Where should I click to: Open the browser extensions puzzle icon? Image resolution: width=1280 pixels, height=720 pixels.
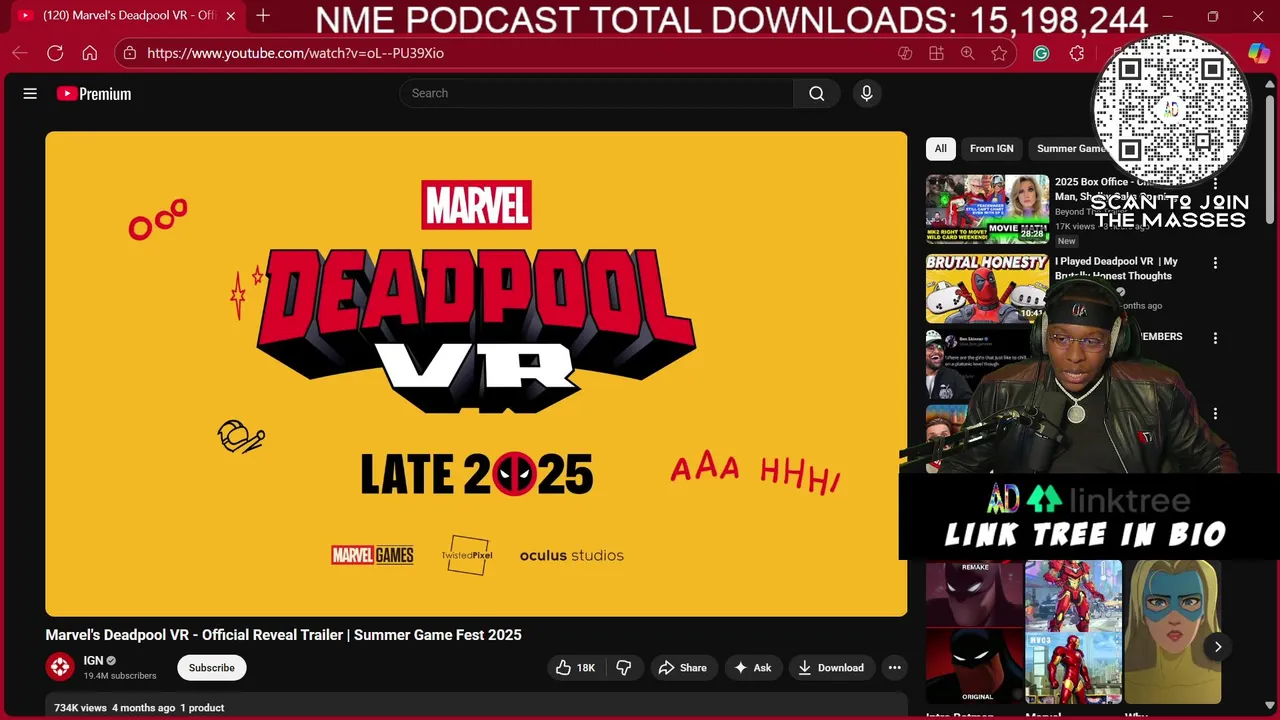tap(1077, 54)
